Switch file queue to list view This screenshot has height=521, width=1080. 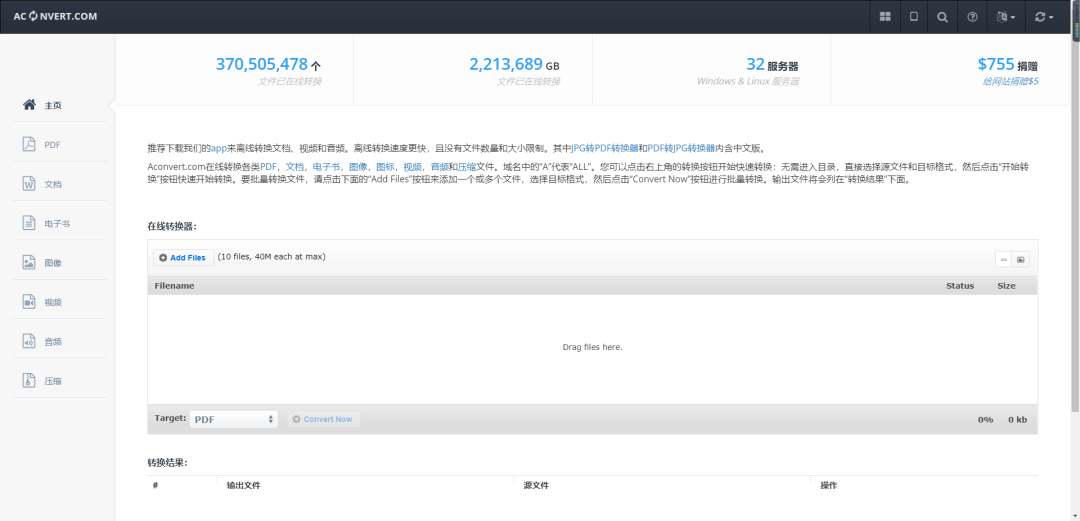[x=1004, y=259]
